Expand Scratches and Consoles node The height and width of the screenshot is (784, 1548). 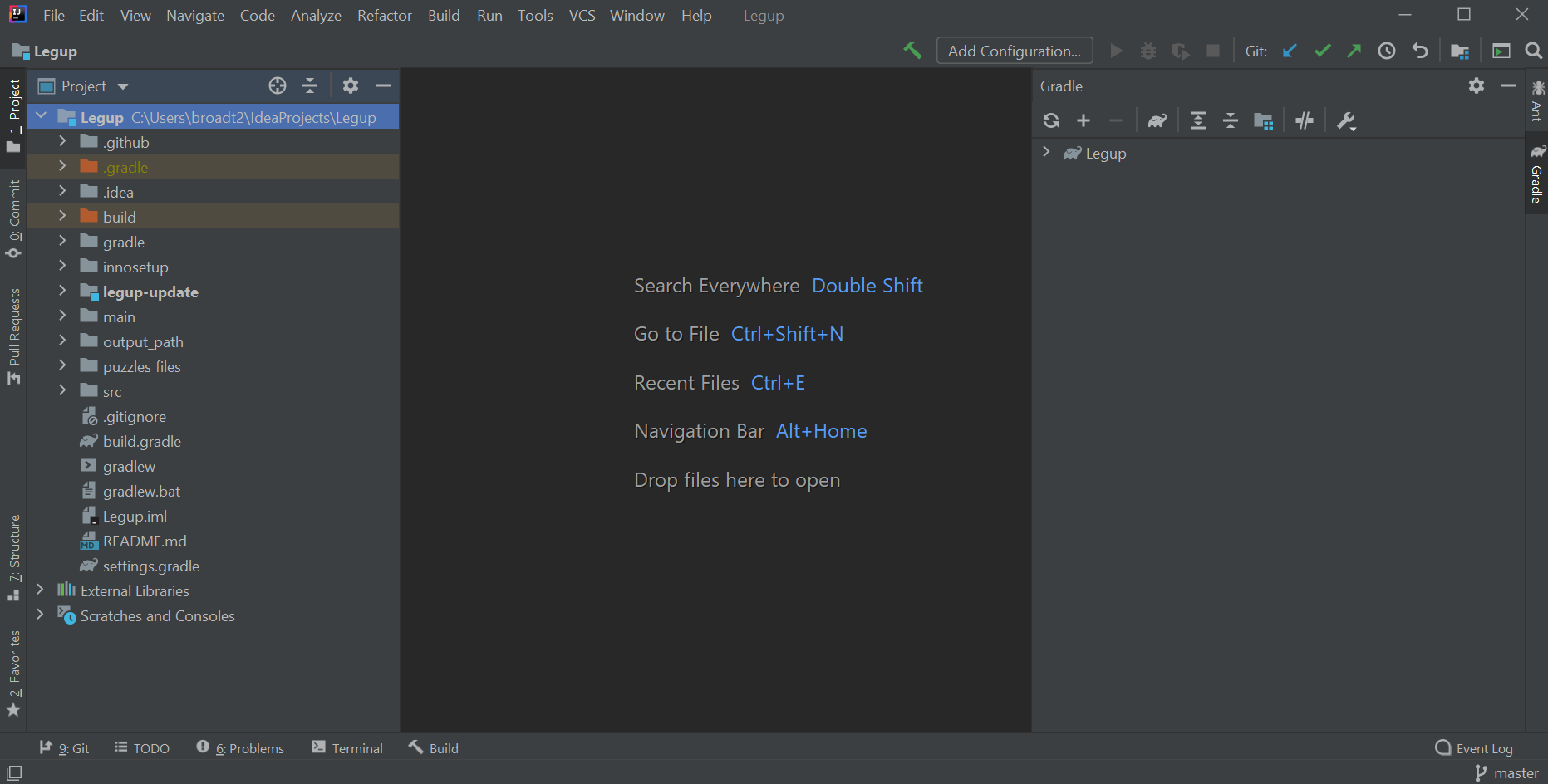point(40,615)
